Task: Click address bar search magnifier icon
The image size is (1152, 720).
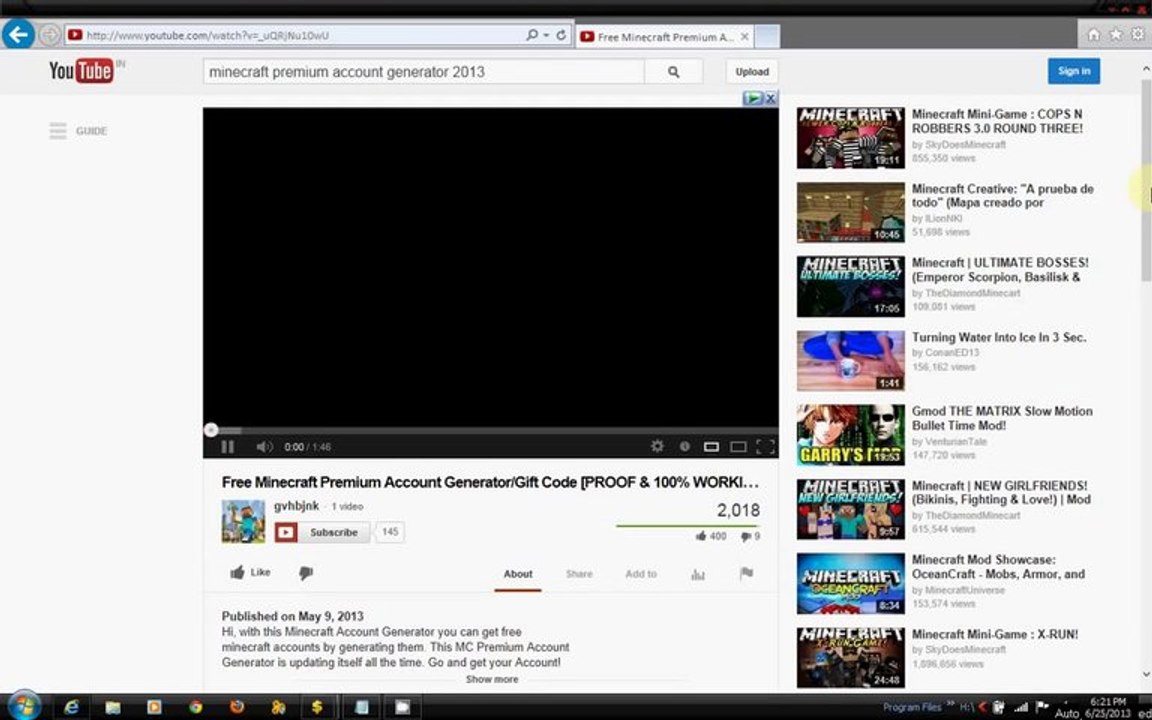Action: (532, 35)
